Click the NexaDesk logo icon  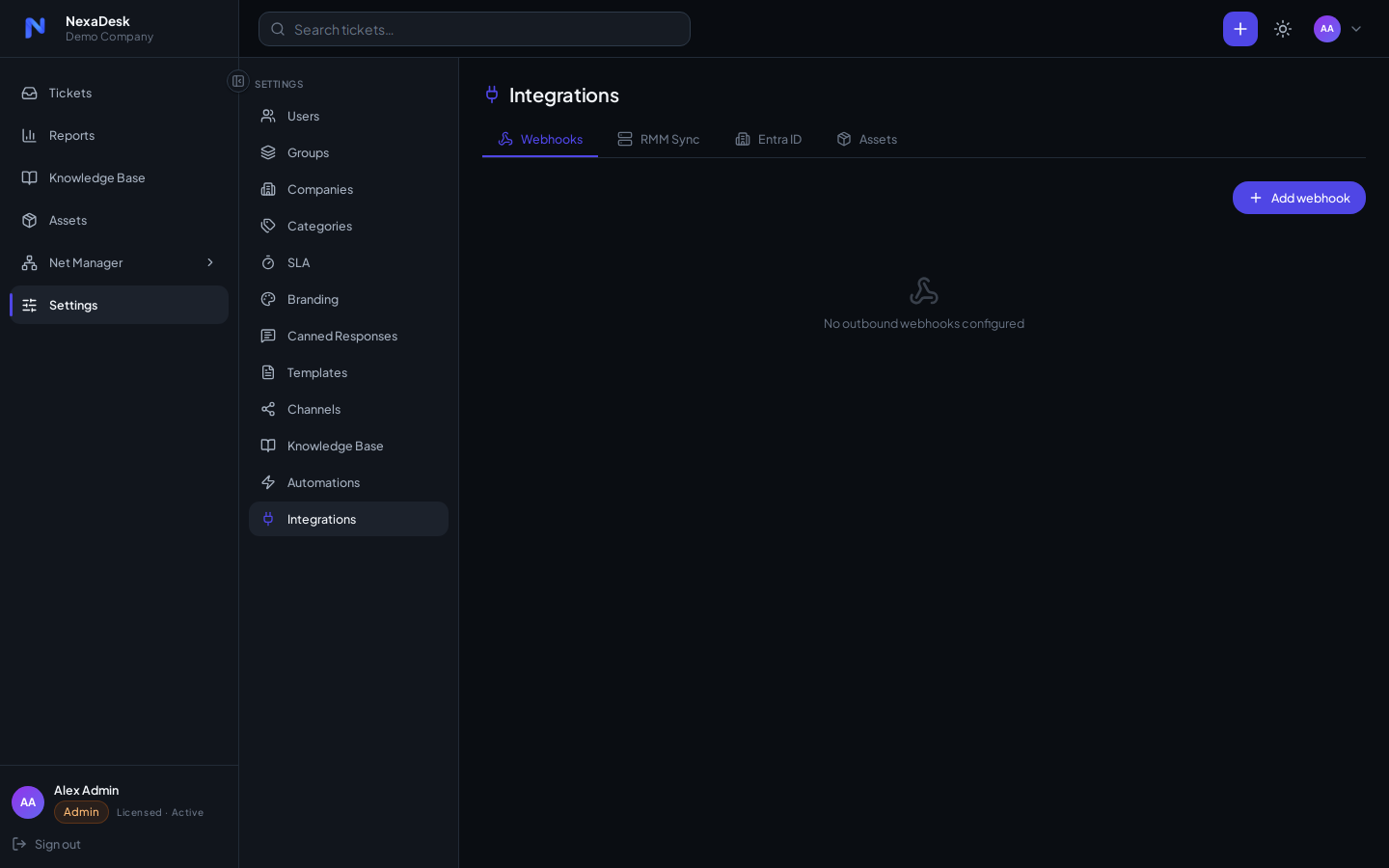(35, 28)
